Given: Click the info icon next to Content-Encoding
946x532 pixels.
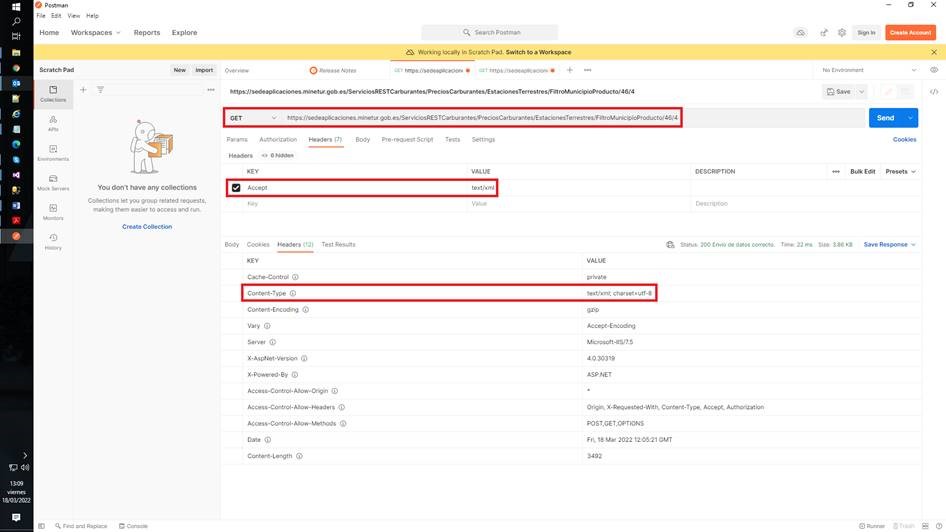Looking at the screenshot, I should click(305, 309).
